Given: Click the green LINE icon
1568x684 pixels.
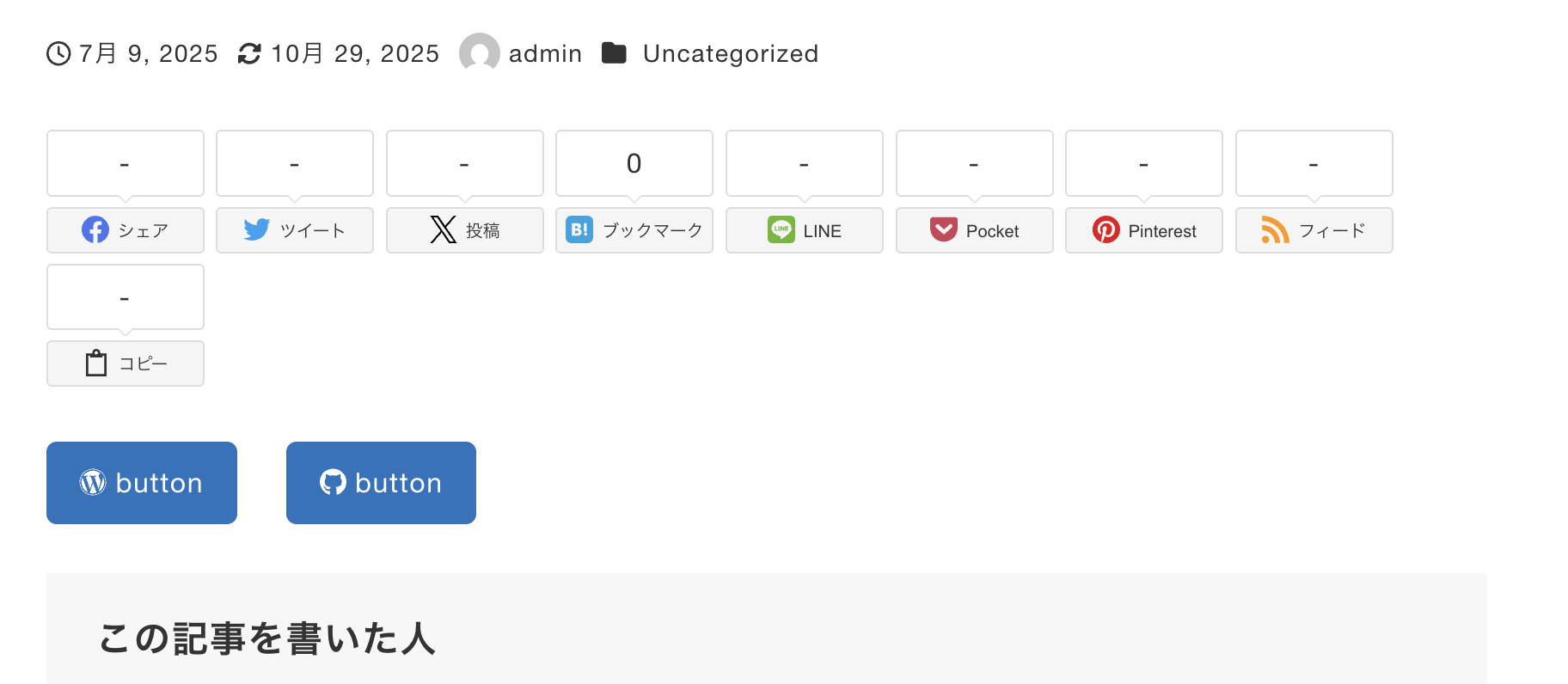Looking at the screenshot, I should [x=781, y=230].
